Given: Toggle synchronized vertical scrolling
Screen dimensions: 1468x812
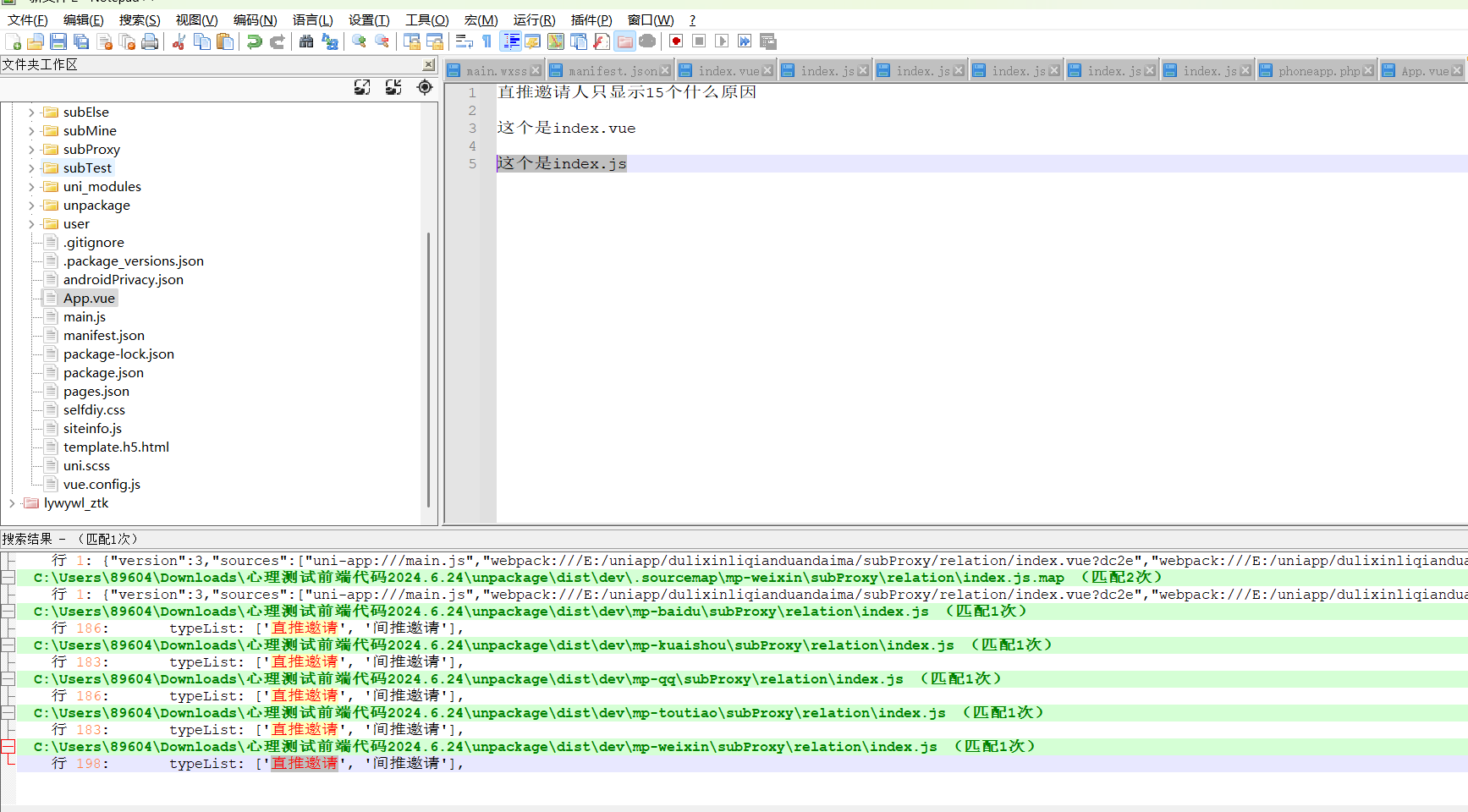Looking at the screenshot, I should pos(412,41).
